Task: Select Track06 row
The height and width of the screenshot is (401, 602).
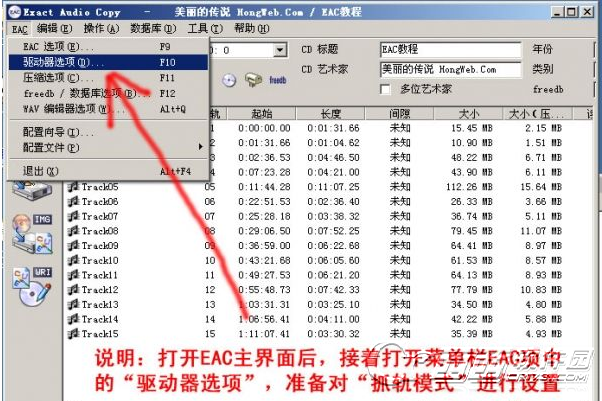Action: pyautogui.click(x=328, y=202)
